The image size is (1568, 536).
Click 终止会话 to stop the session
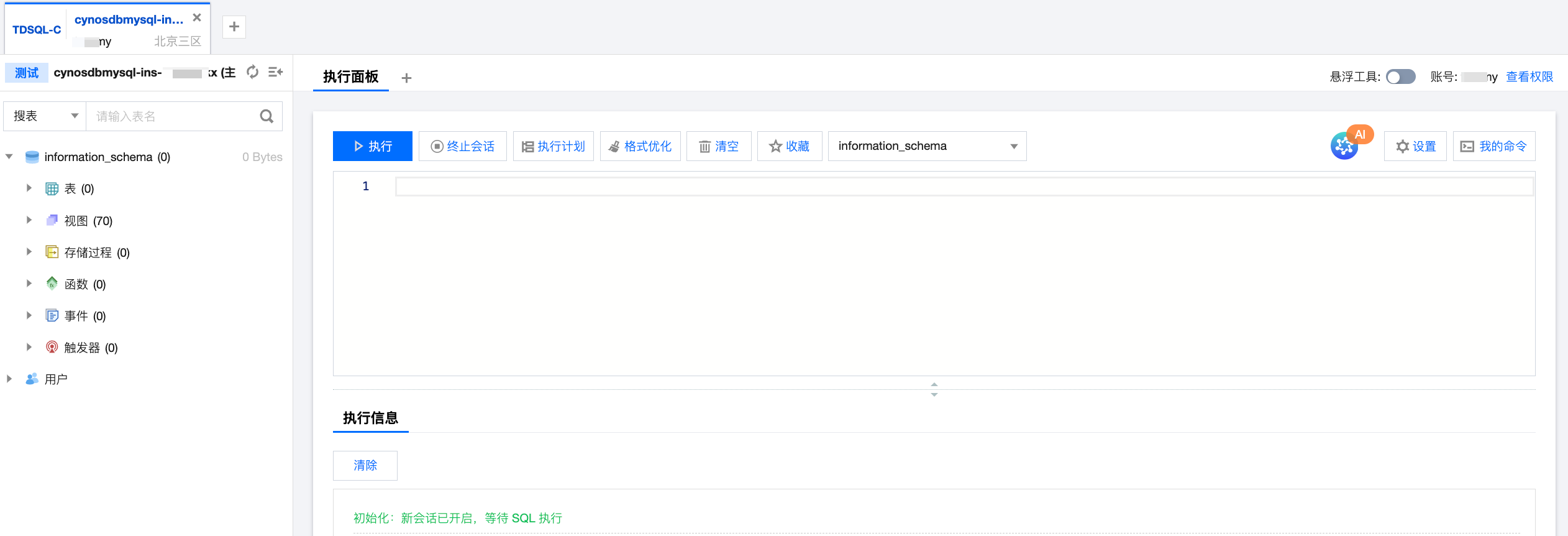point(463,146)
